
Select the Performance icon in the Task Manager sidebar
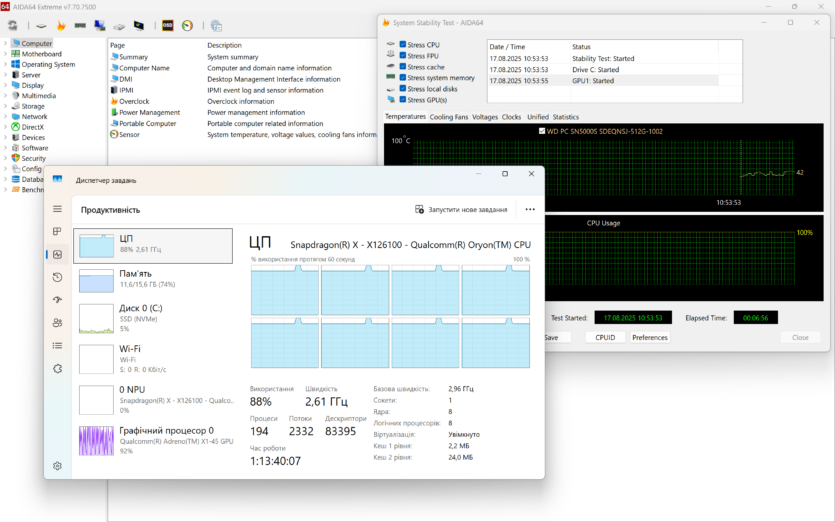coord(58,255)
